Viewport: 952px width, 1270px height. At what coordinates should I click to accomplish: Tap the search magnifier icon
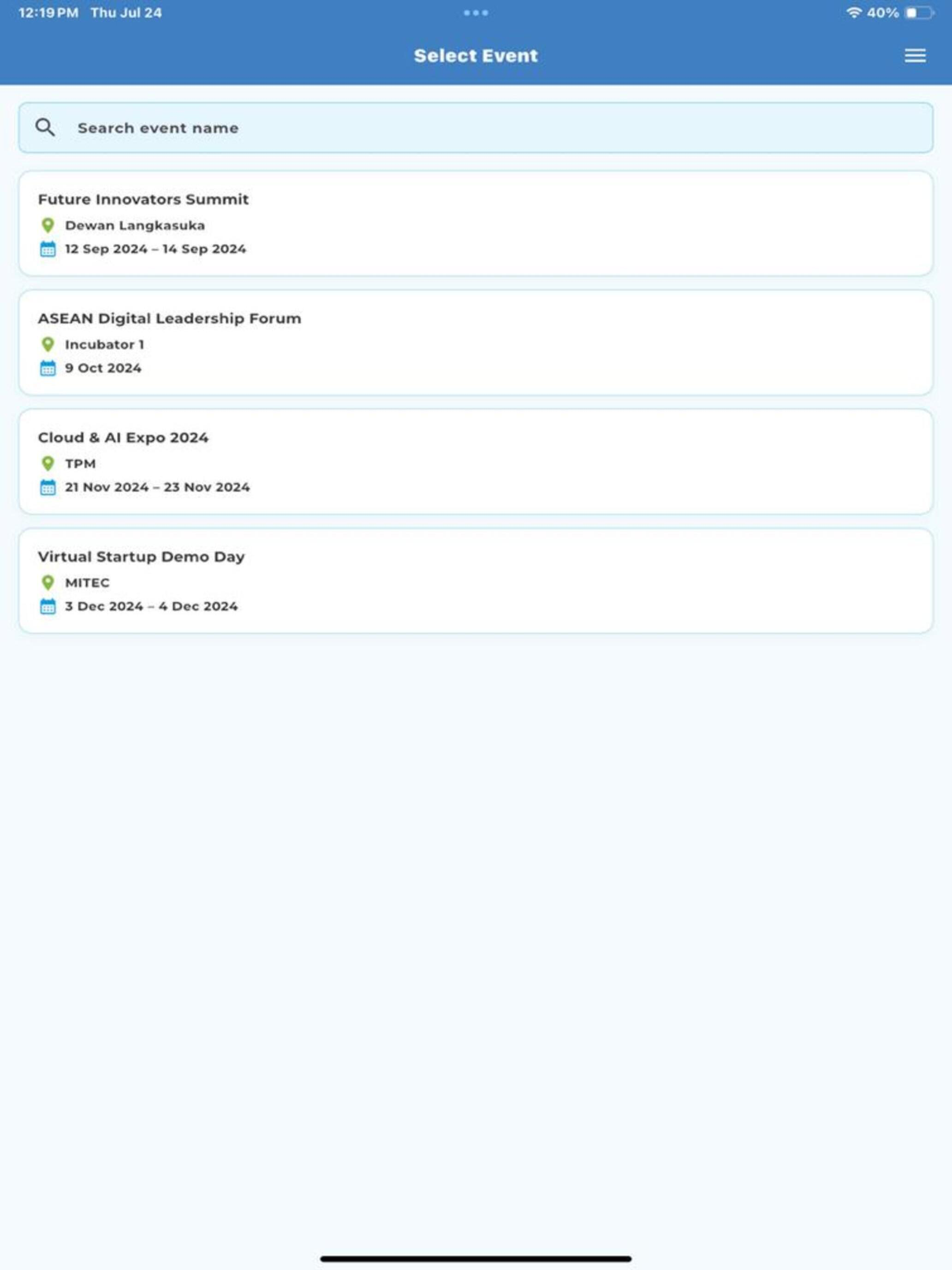click(45, 127)
